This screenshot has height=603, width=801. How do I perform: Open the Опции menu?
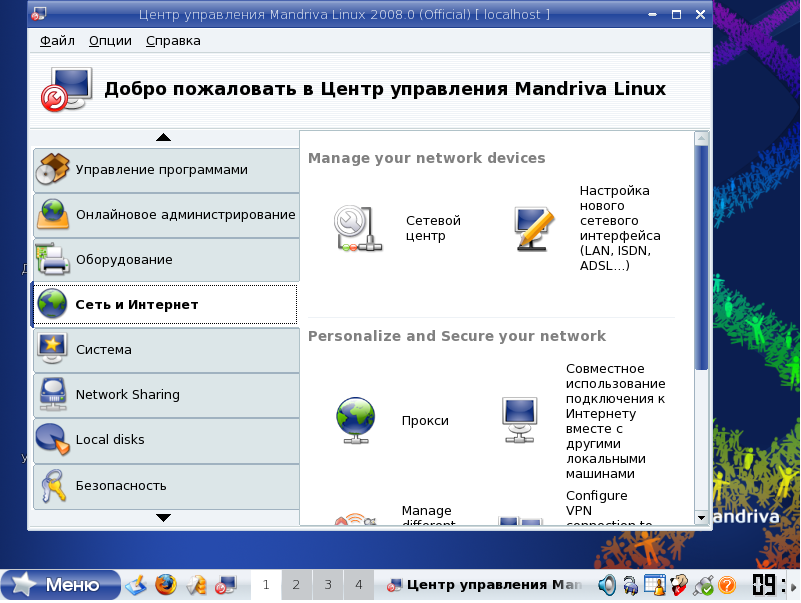(x=110, y=41)
